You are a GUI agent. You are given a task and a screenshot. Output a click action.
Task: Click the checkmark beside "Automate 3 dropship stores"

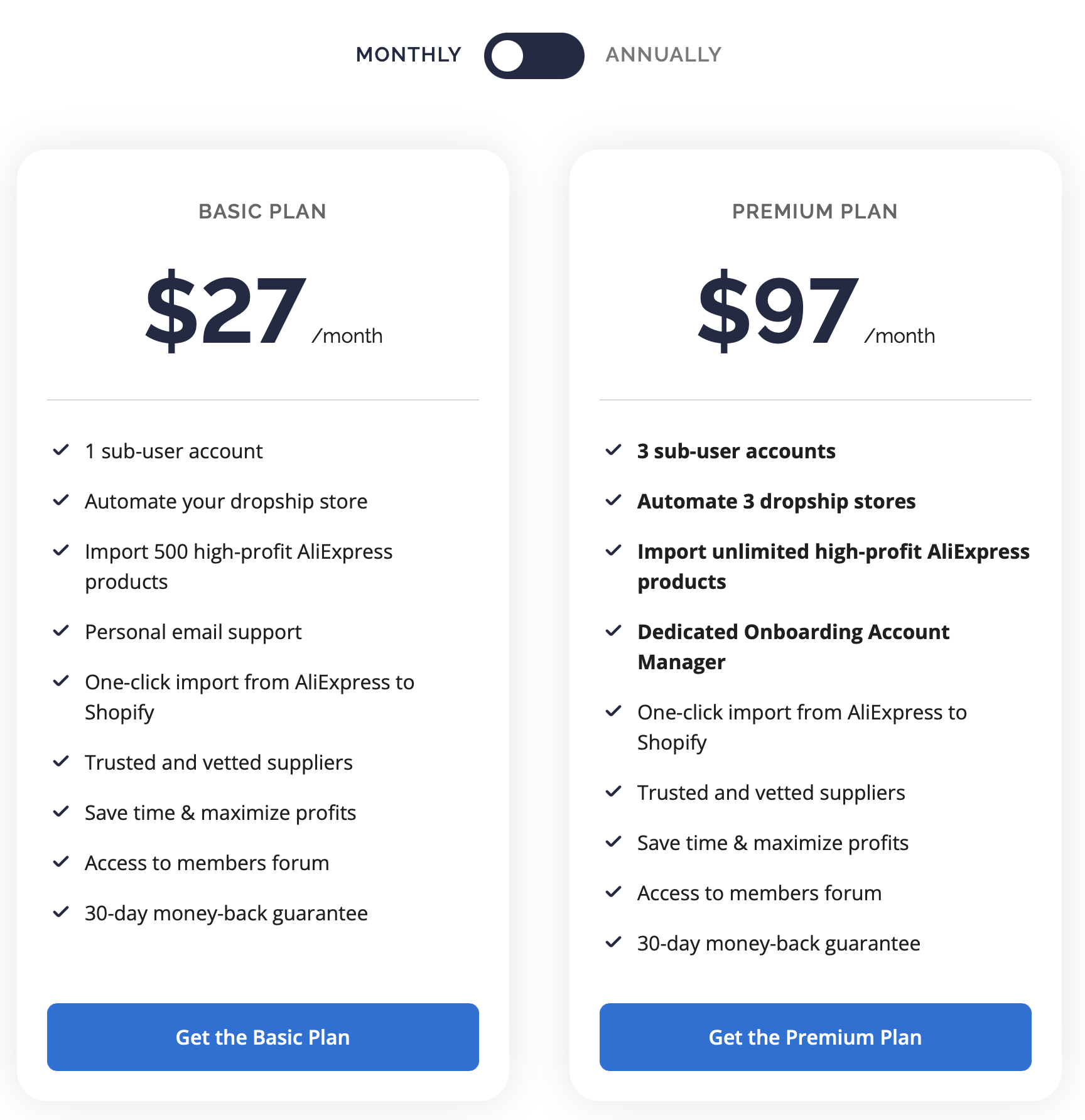coord(614,500)
